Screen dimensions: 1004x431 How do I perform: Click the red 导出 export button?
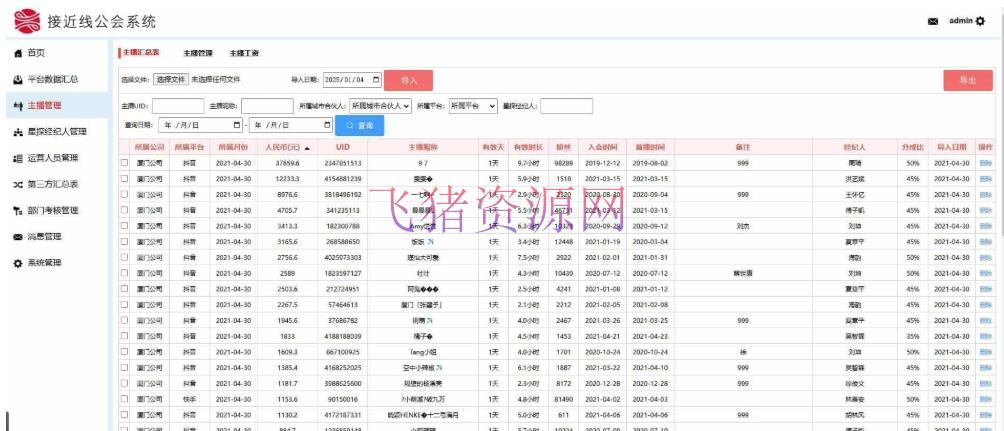tap(968, 80)
